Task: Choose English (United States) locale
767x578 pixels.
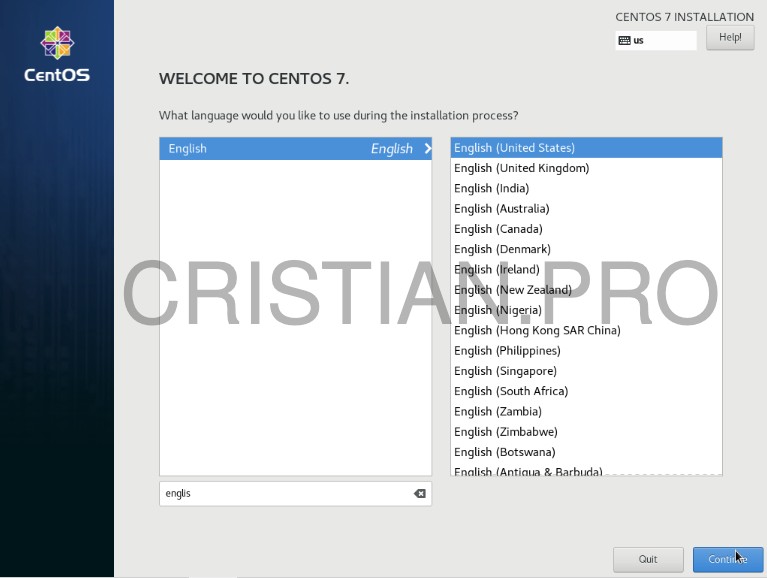Action: (x=586, y=148)
